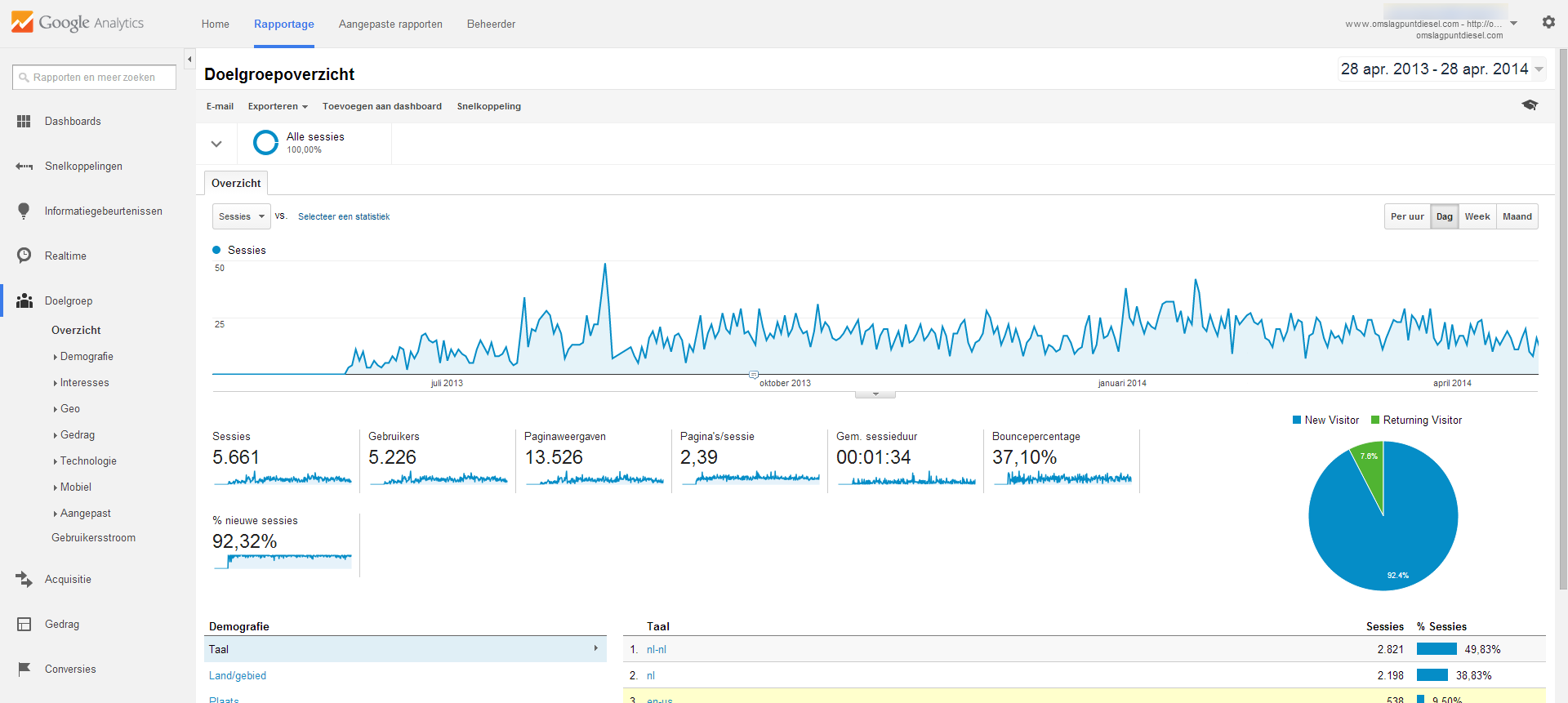This screenshot has width=1568, height=703.
Task: Click the graduation cap help icon
Action: click(x=1530, y=105)
